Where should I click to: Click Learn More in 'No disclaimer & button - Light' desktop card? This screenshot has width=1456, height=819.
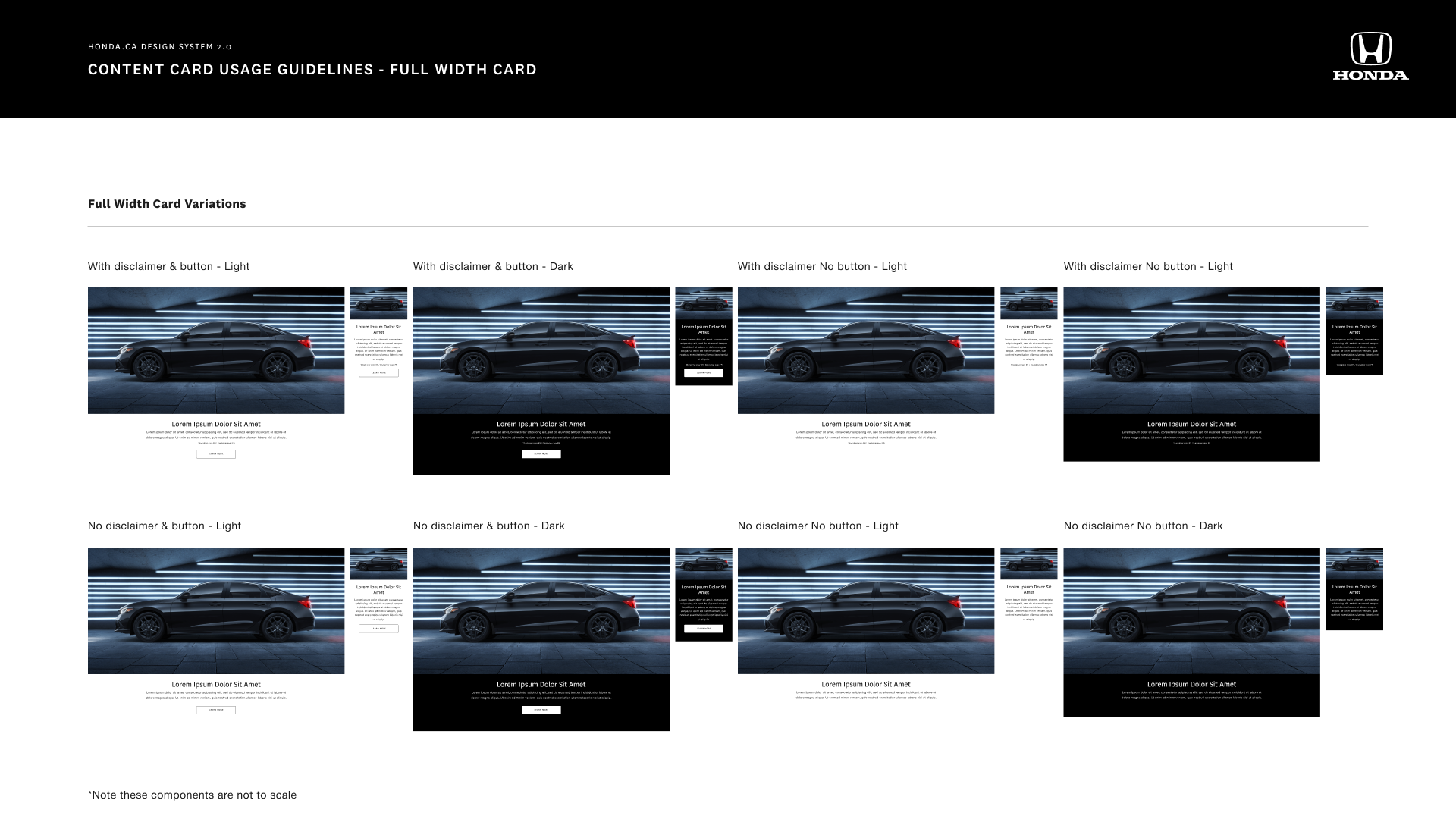pyautogui.click(x=216, y=710)
